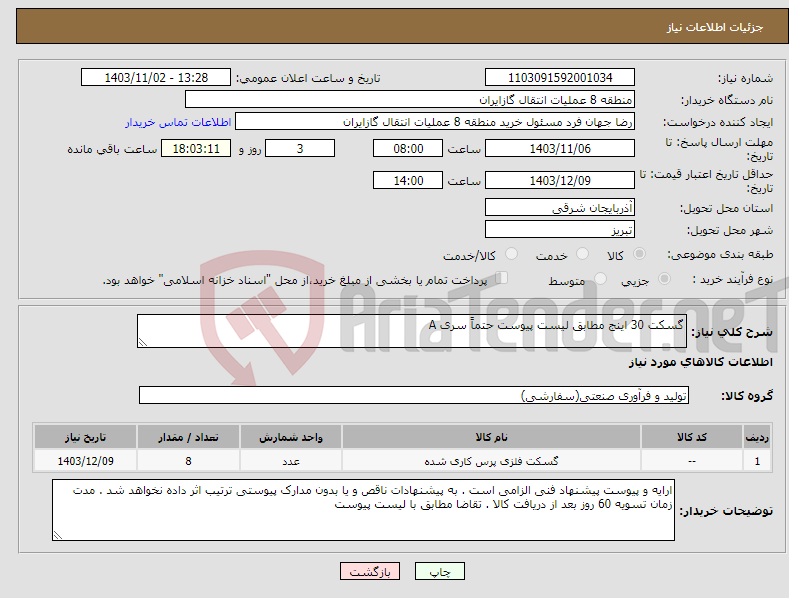
Task: Click row number cell 1
Action: pyautogui.click(x=757, y=461)
